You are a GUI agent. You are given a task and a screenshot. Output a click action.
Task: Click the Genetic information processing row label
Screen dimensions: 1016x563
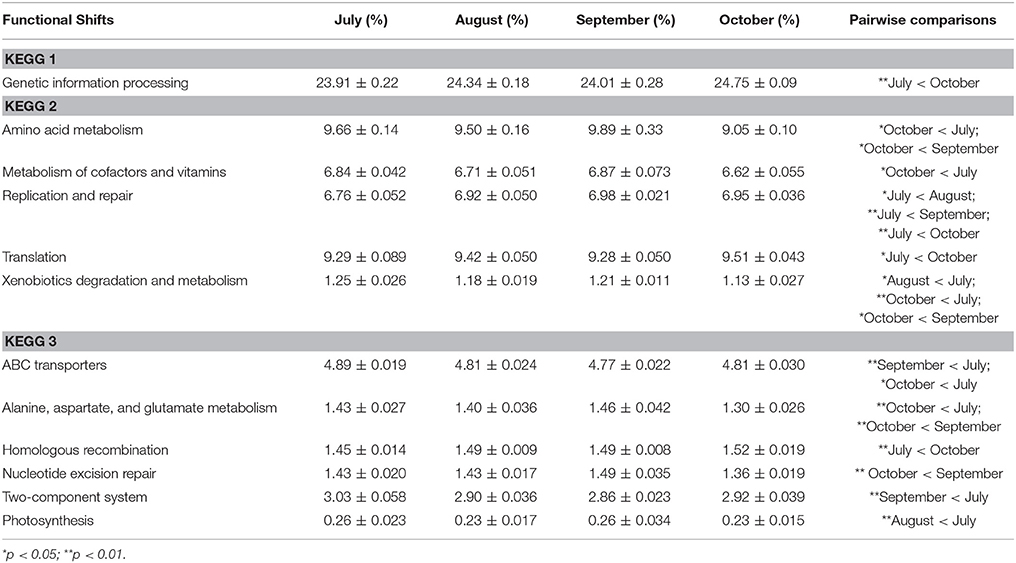95,83
